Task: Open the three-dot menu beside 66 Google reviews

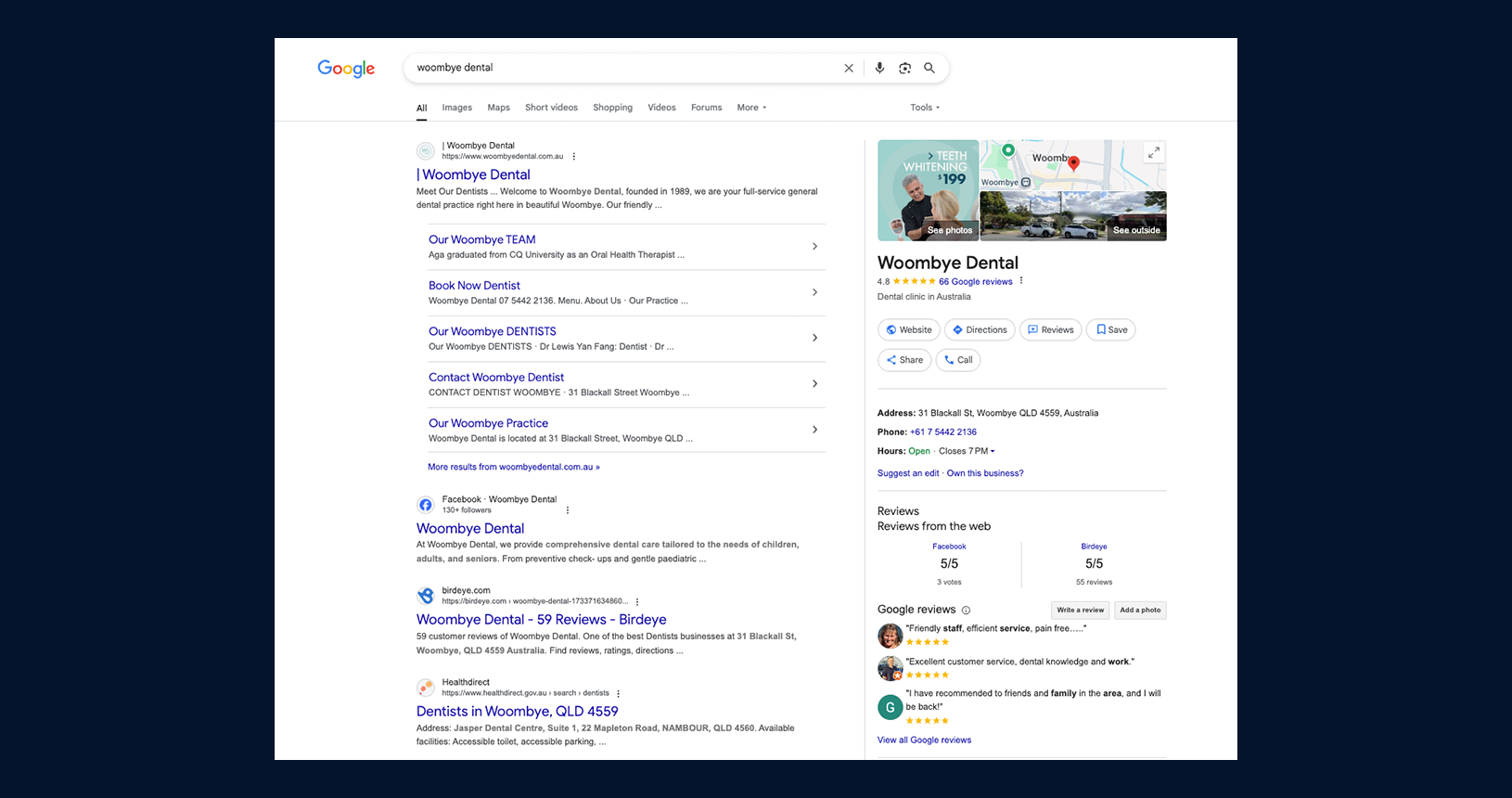Action: pyautogui.click(x=1021, y=281)
